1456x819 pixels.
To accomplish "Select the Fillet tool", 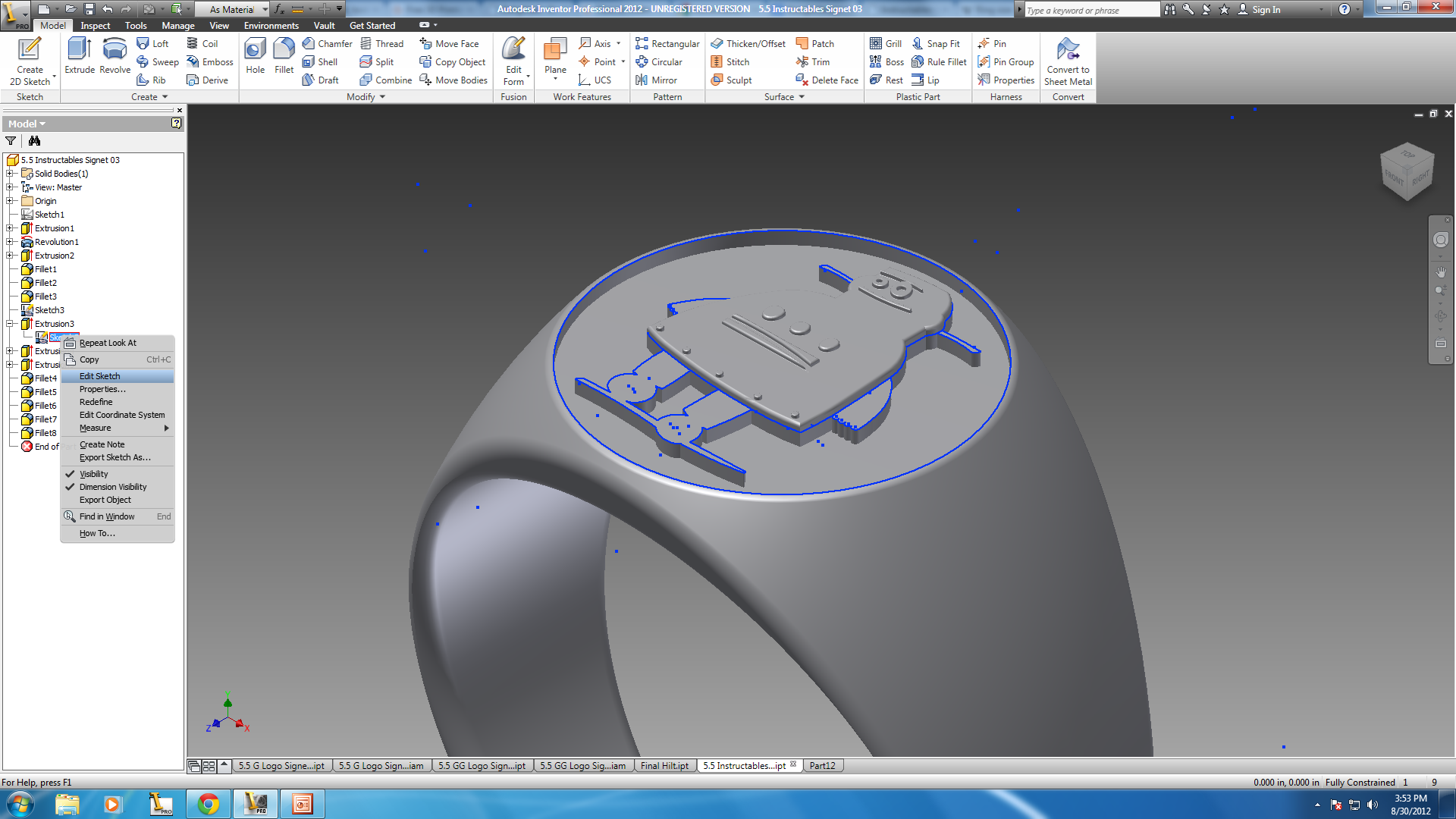I will [284, 56].
